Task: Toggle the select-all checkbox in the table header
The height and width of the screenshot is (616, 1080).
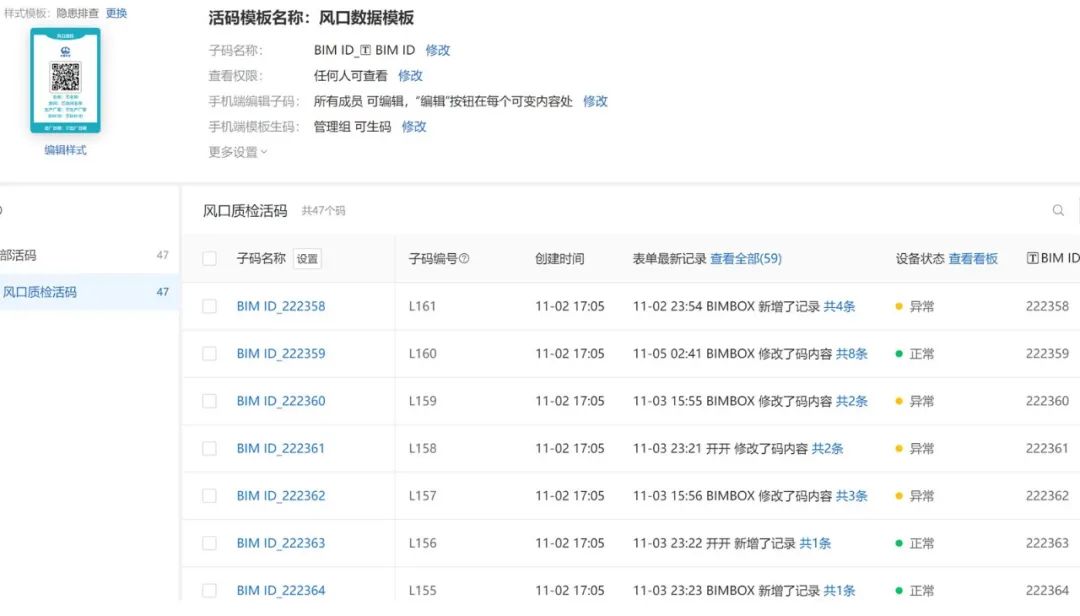Action: [209, 258]
